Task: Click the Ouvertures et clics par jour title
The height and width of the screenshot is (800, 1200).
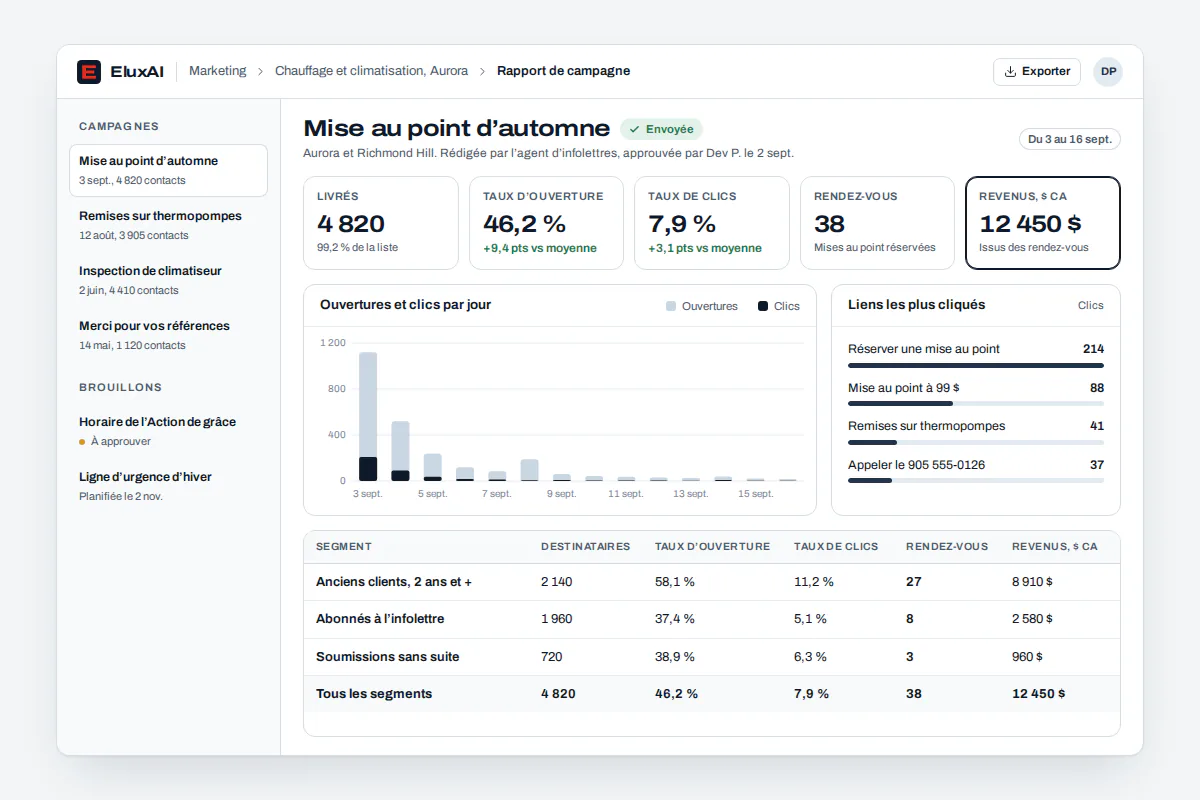Action: 405,305
